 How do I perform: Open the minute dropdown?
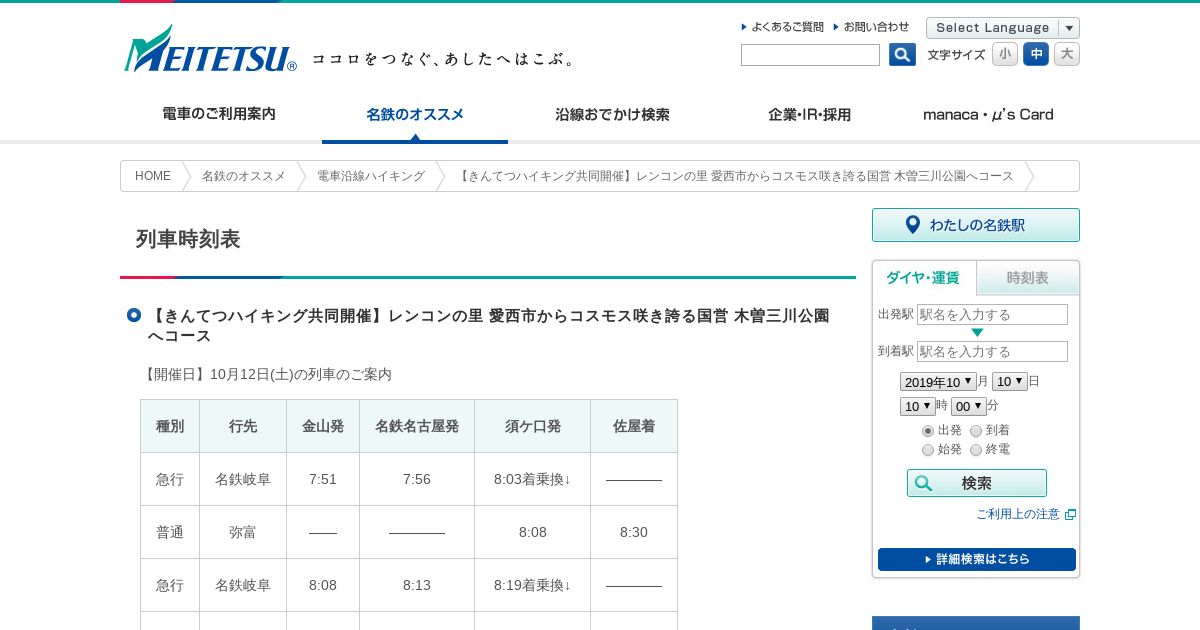click(x=969, y=406)
